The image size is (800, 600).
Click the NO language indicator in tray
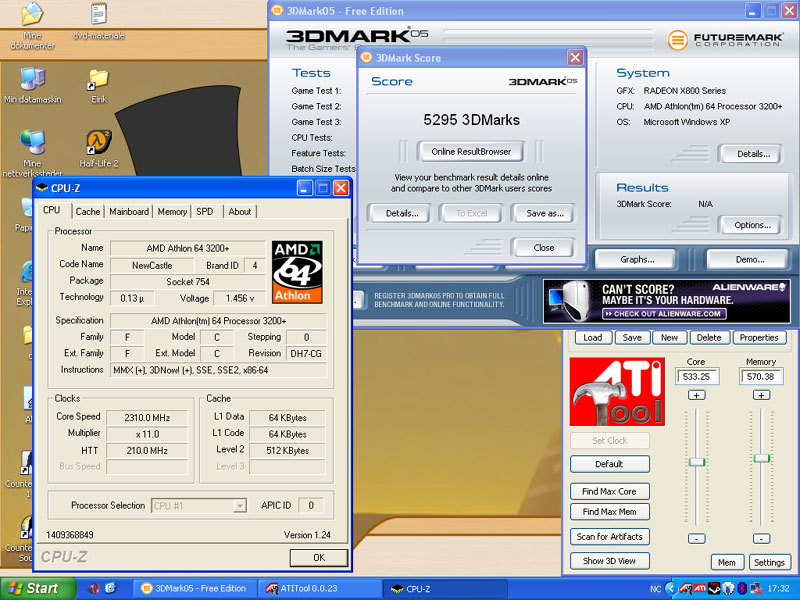656,589
